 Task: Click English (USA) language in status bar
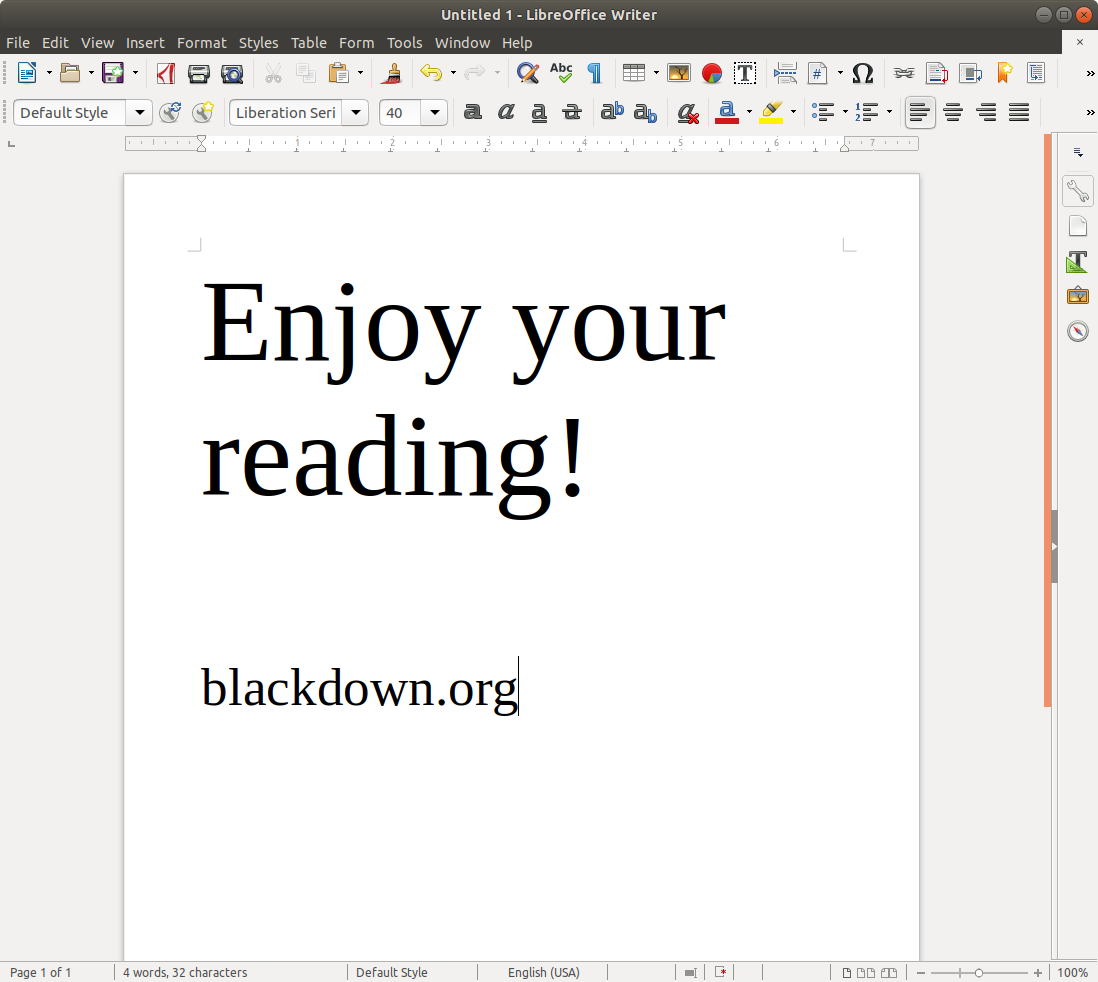[x=543, y=972]
